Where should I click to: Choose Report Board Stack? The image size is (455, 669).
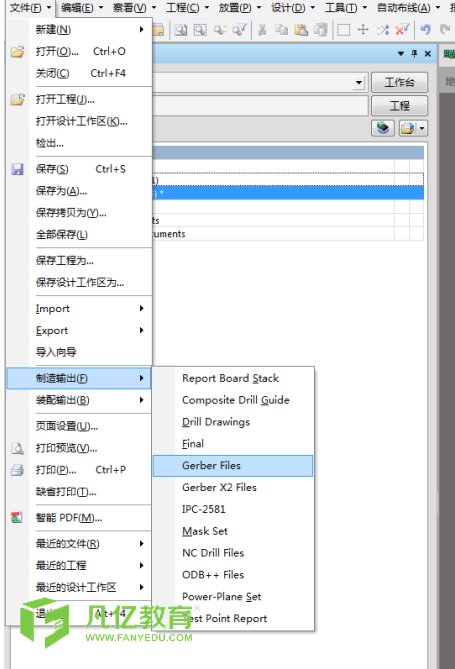coord(233,378)
